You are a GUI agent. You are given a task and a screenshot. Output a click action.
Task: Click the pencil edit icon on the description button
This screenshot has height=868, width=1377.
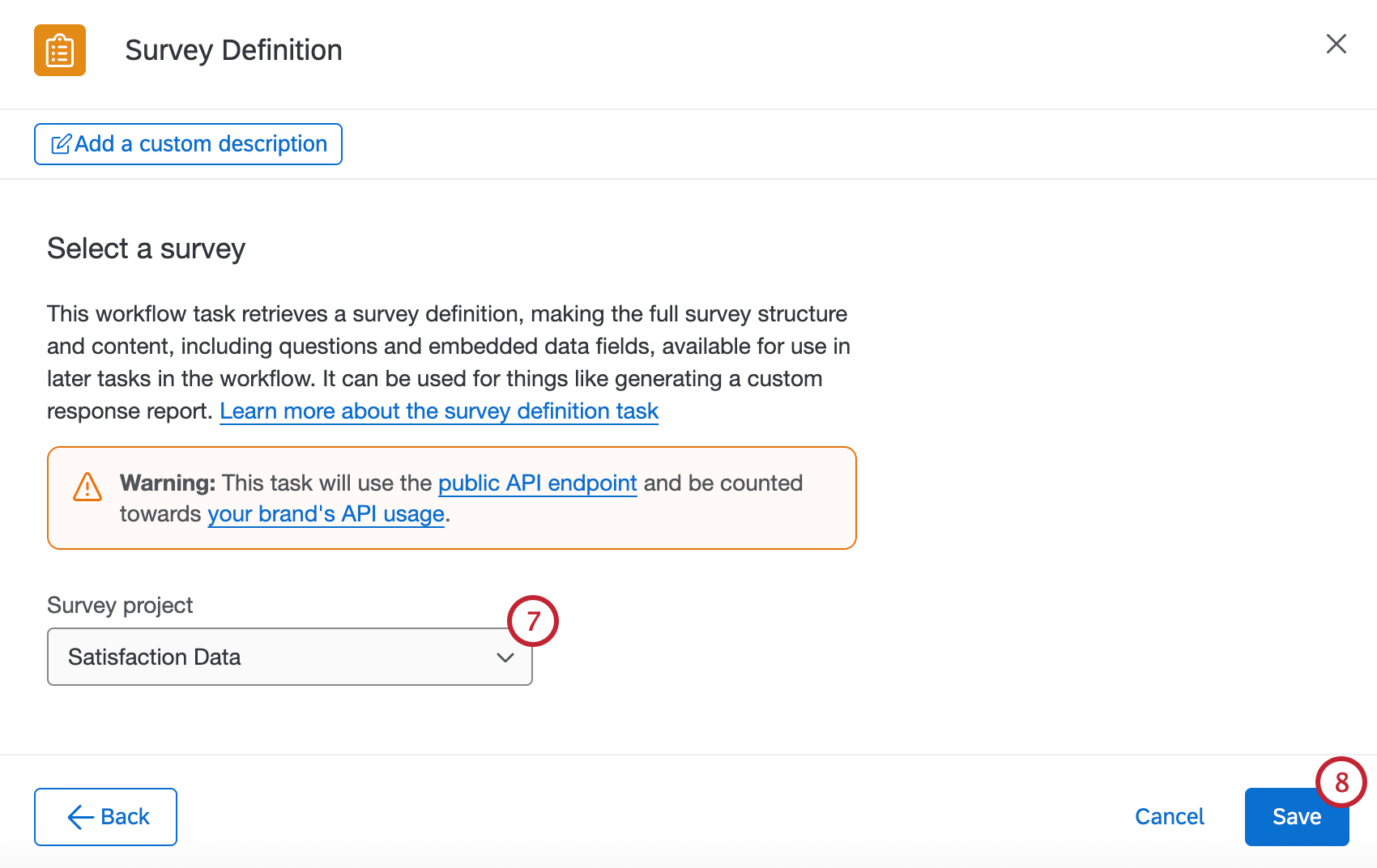pos(61,143)
